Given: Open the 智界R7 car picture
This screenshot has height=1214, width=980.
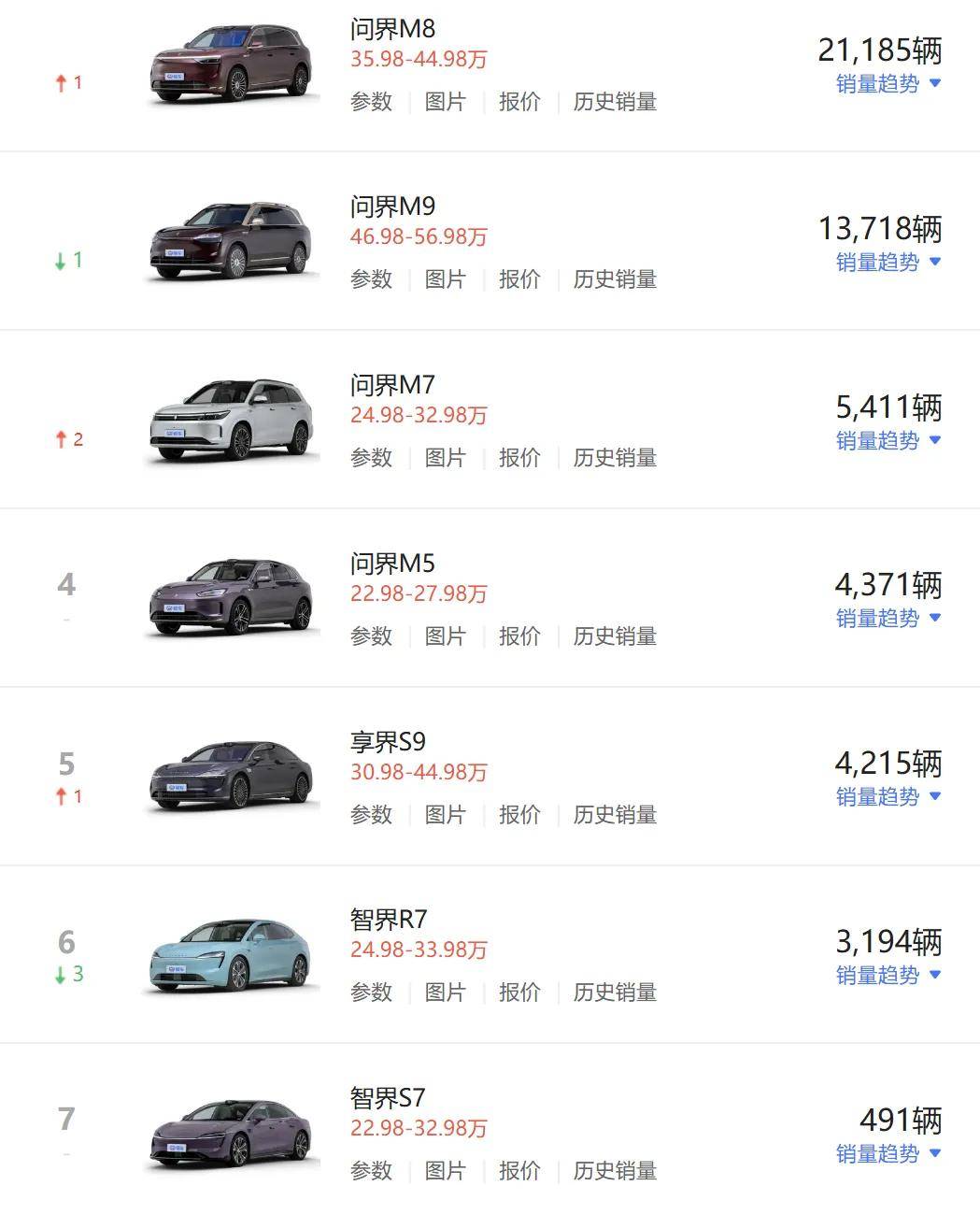Looking at the screenshot, I should [231, 956].
